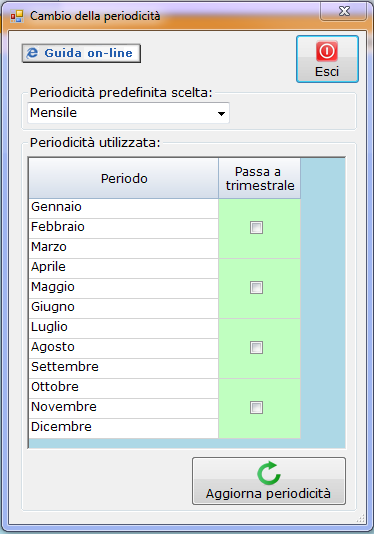
Task: Click the Periodicità predefinita combo box field
Action: point(128,113)
